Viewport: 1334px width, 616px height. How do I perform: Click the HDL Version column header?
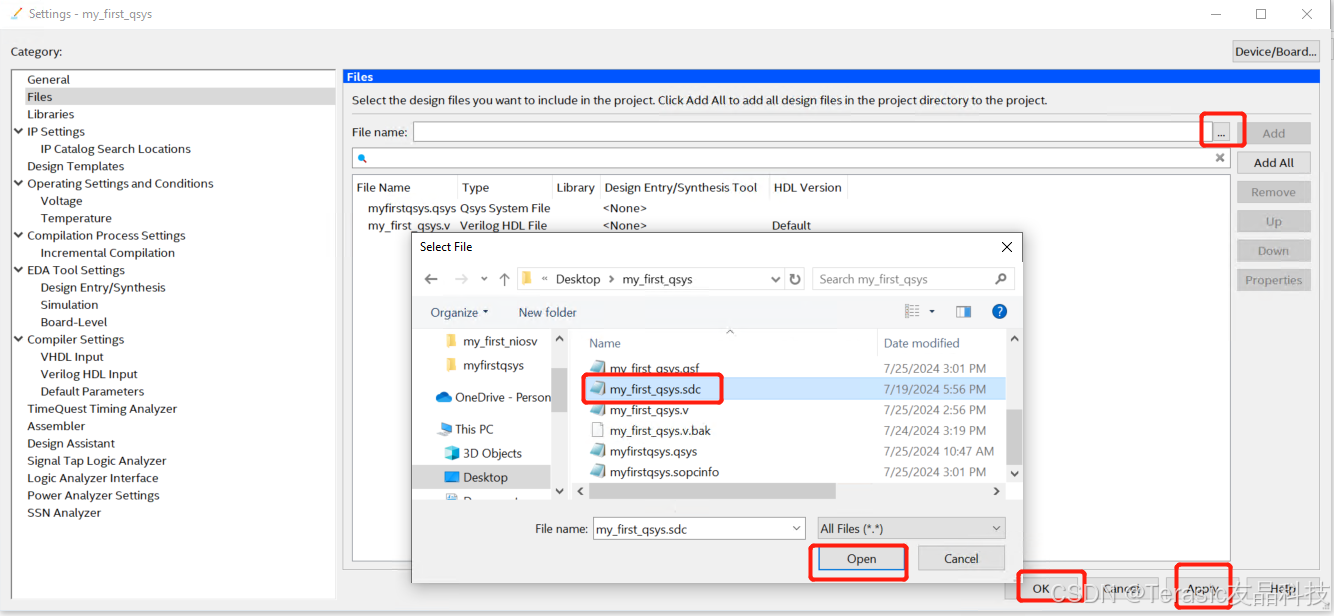click(x=806, y=187)
